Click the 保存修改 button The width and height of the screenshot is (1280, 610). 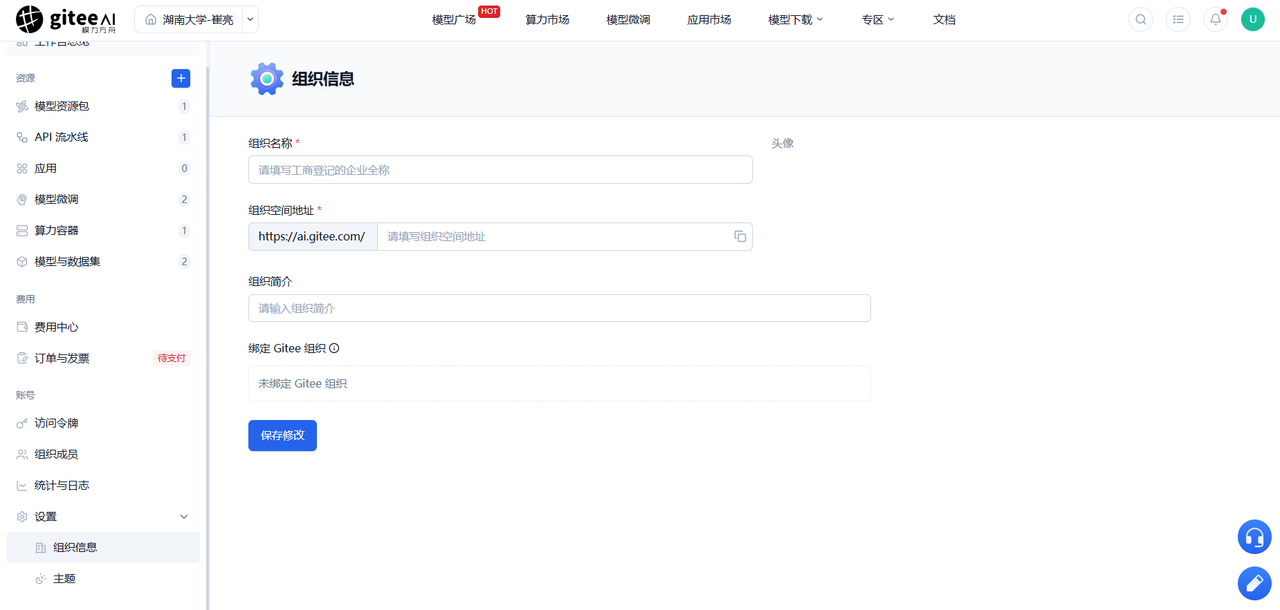click(282, 435)
